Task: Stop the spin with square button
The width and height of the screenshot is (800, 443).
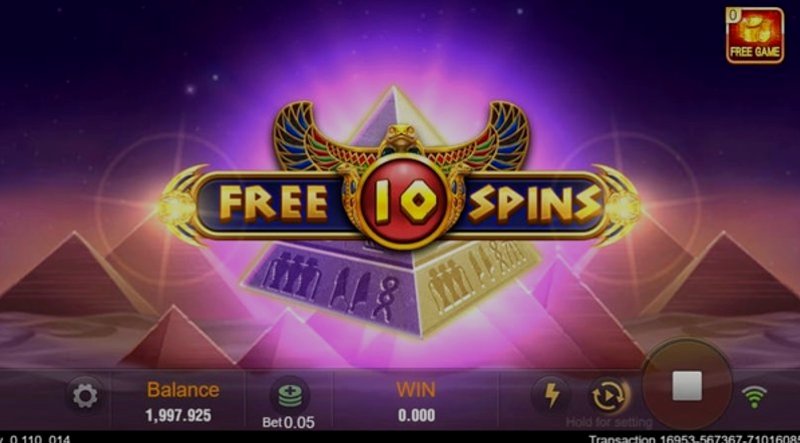Action: 687,386
